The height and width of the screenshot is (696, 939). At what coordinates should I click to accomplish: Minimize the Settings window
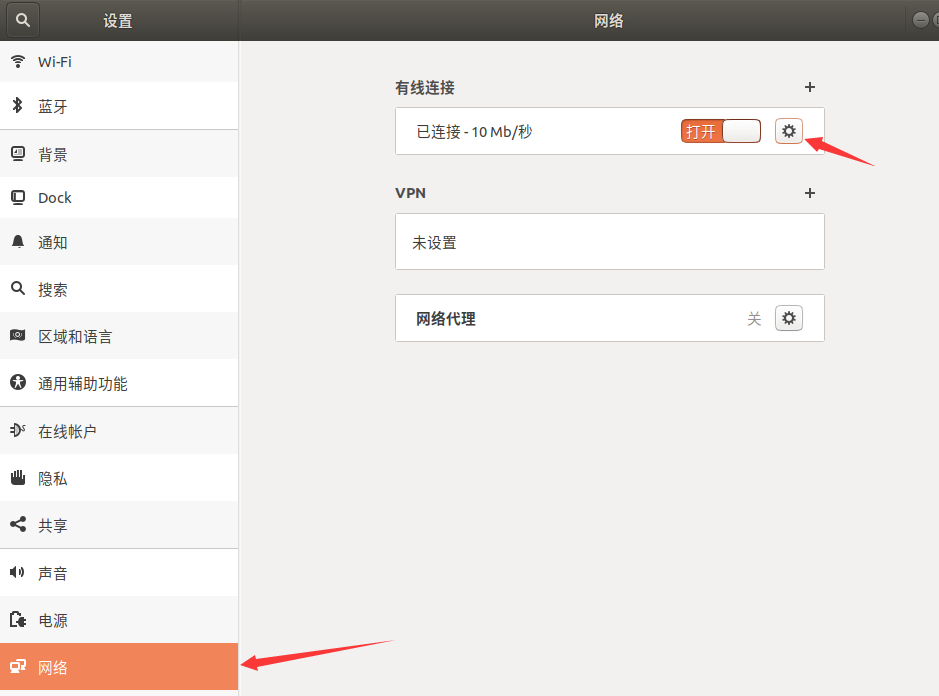(x=920, y=20)
